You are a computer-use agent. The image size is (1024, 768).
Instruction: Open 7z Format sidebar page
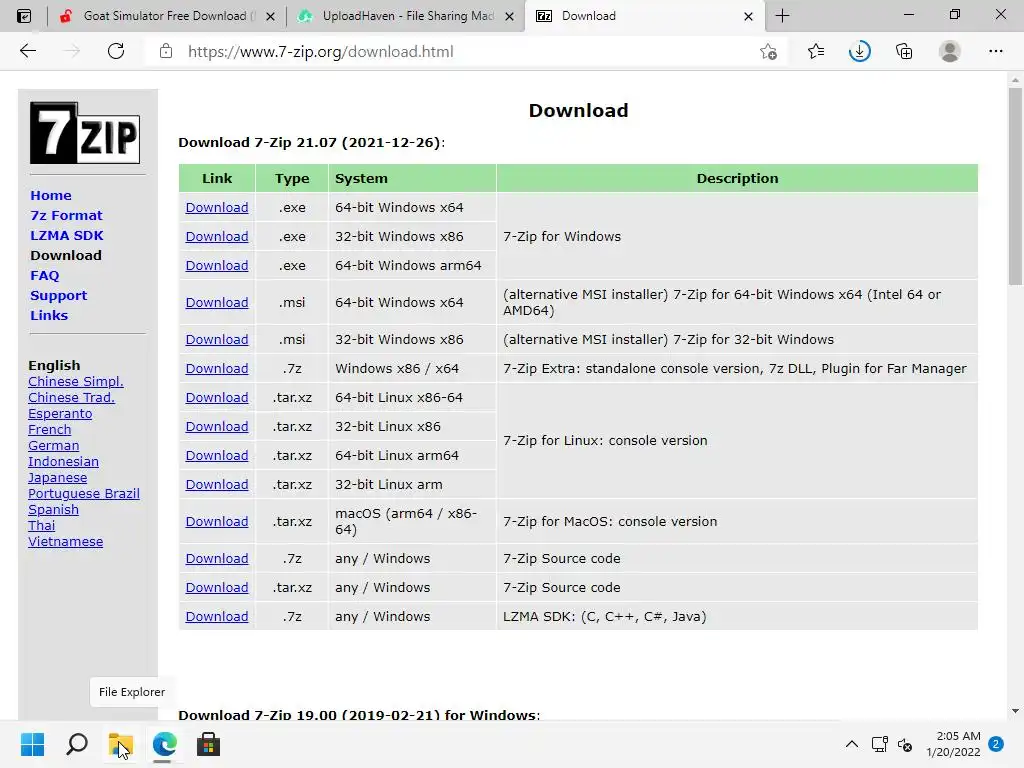(x=66, y=216)
